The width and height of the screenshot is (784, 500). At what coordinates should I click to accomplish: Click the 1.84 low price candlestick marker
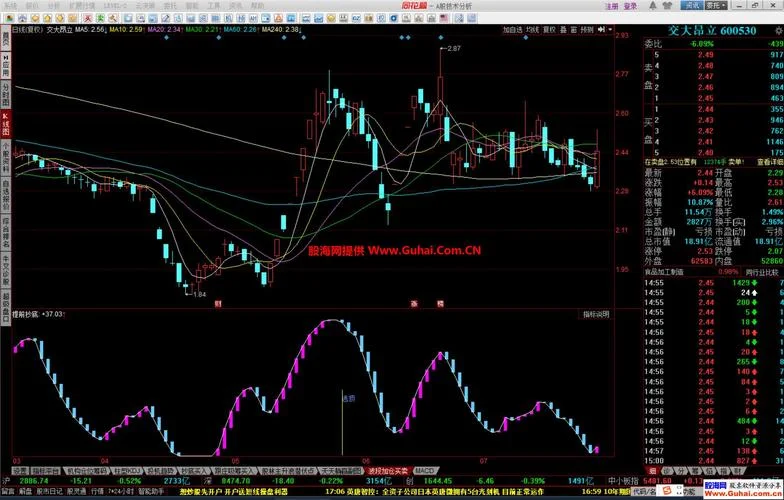point(200,294)
